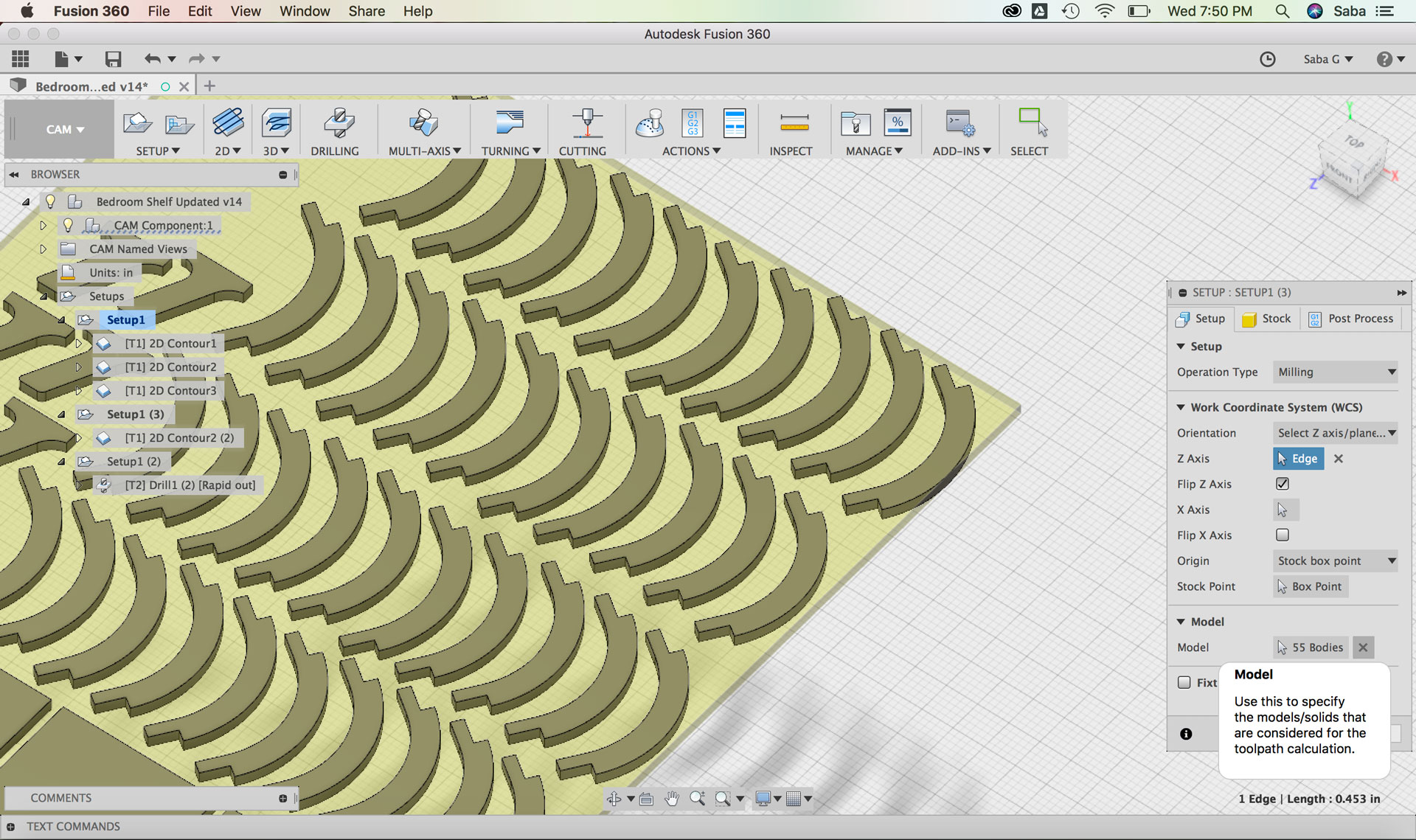The width and height of the screenshot is (1416, 840).
Task: Open the Origin Stock box point dropdown
Action: point(1335,560)
